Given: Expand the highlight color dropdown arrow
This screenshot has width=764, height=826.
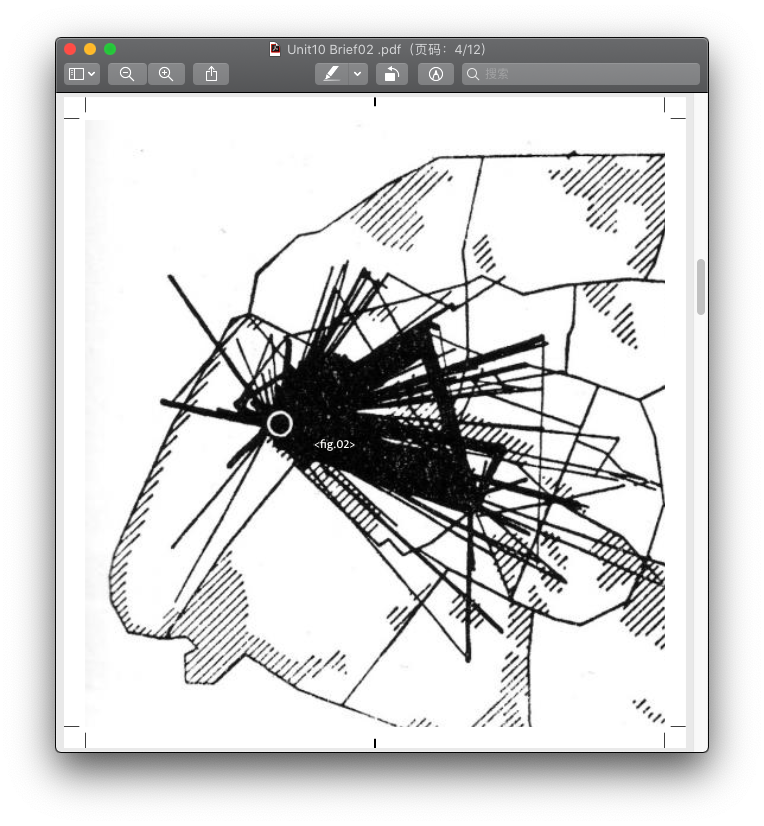Looking at the screenshot, I should 358,74.
